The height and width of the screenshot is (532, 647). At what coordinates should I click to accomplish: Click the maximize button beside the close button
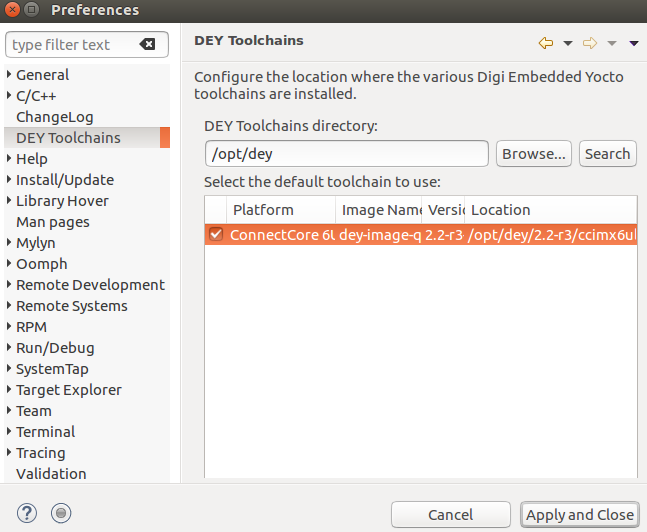point(31,9)
